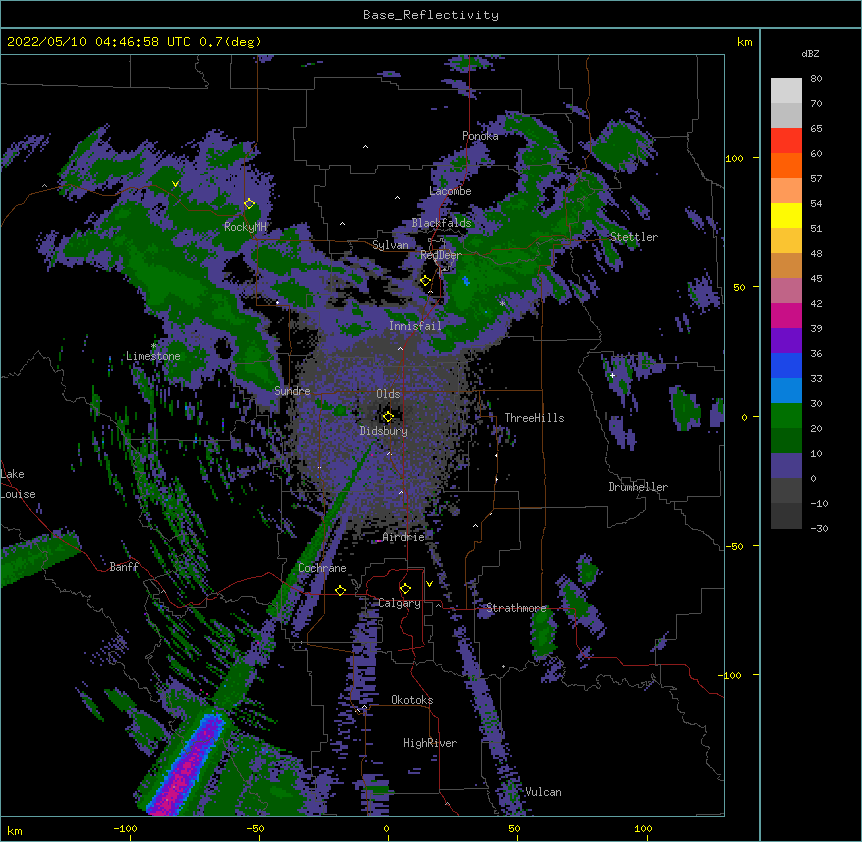Click the Strathmore label
Image resolution: width=862 pixels, height=842 pixels.
click(x=516, y=608)
